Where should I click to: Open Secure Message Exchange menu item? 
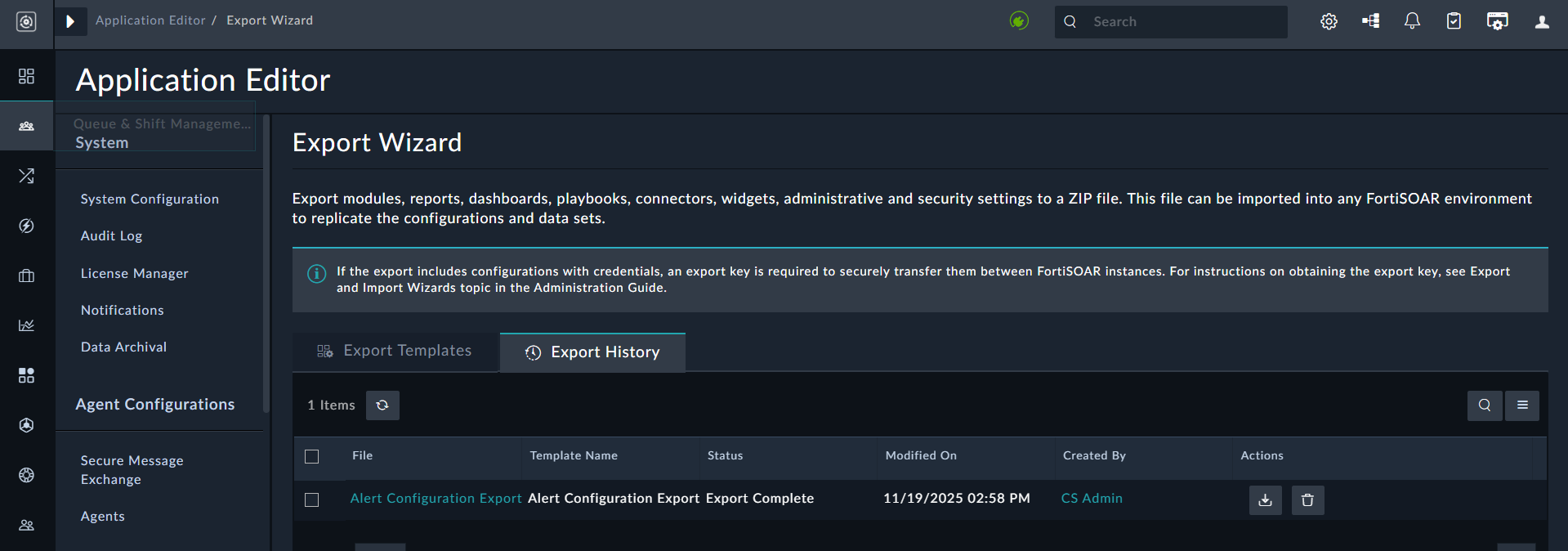132,470
